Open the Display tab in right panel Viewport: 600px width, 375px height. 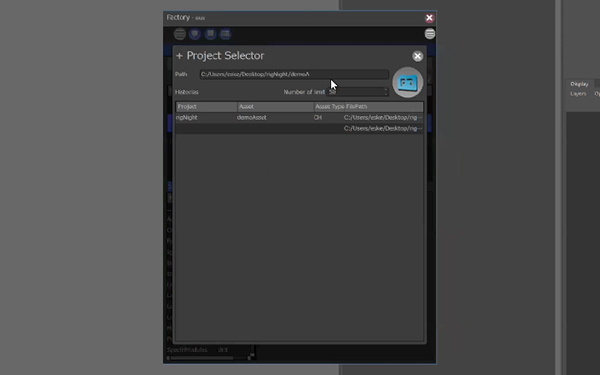pos(579,84)
